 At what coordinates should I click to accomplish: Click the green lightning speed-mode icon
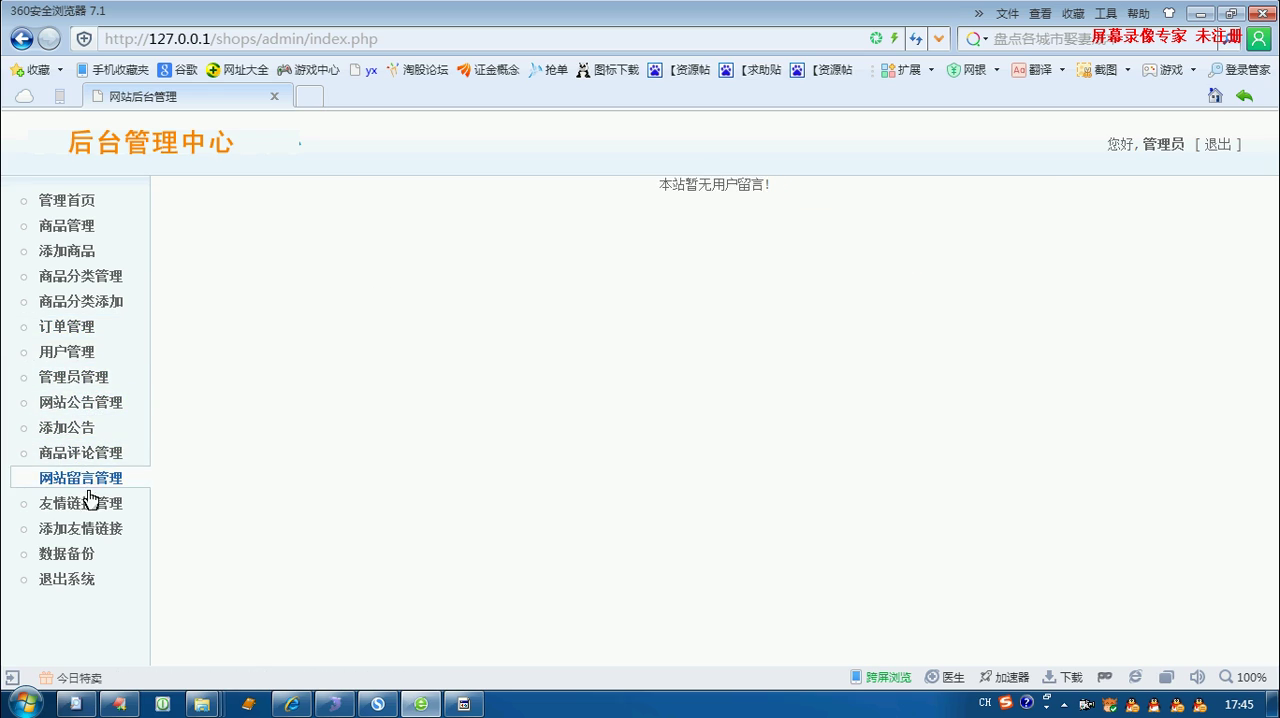(x=895, y=38)
